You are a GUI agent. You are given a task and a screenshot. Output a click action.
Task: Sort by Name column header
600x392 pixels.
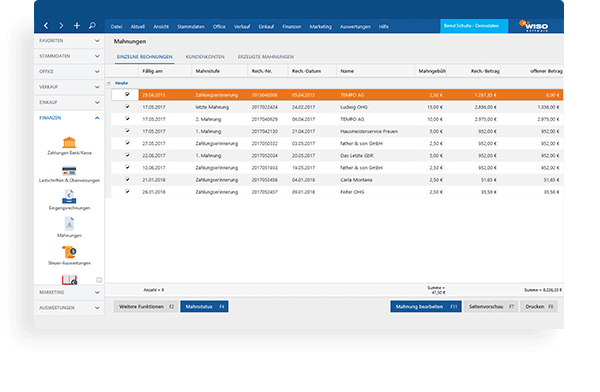[375, 71]
